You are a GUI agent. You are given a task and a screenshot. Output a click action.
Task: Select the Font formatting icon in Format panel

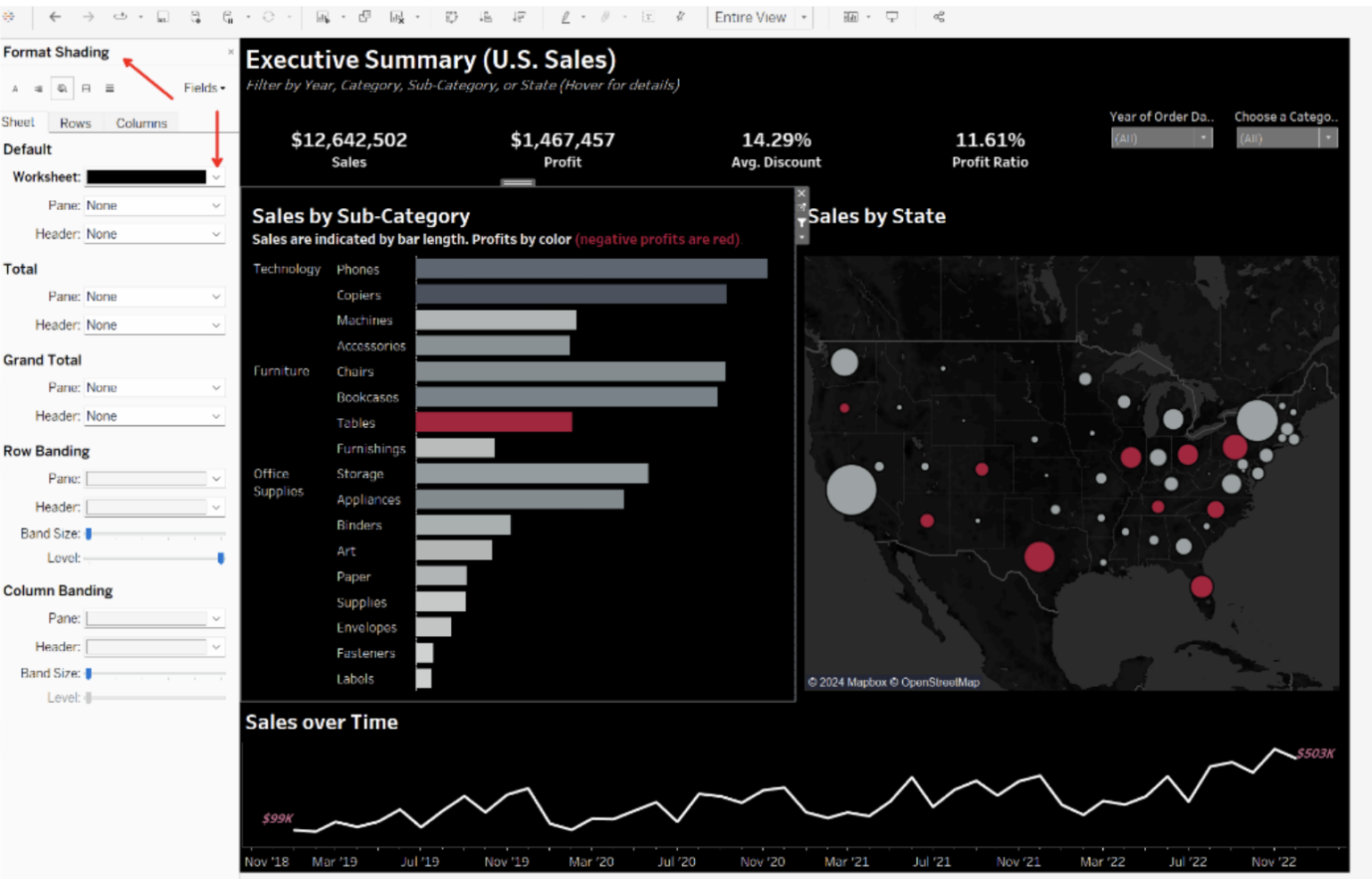tap(15, 88)
